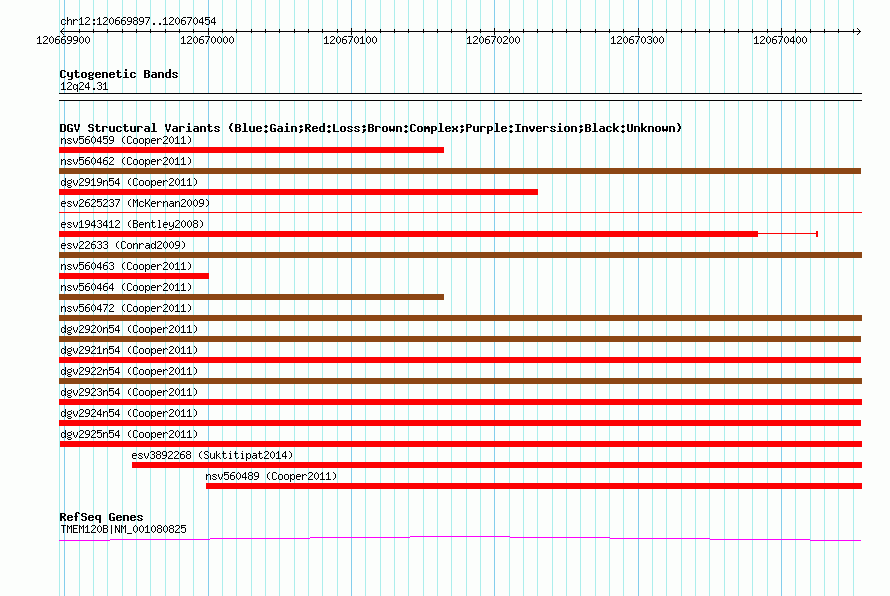Click the red bar of esv1943412

408,234
